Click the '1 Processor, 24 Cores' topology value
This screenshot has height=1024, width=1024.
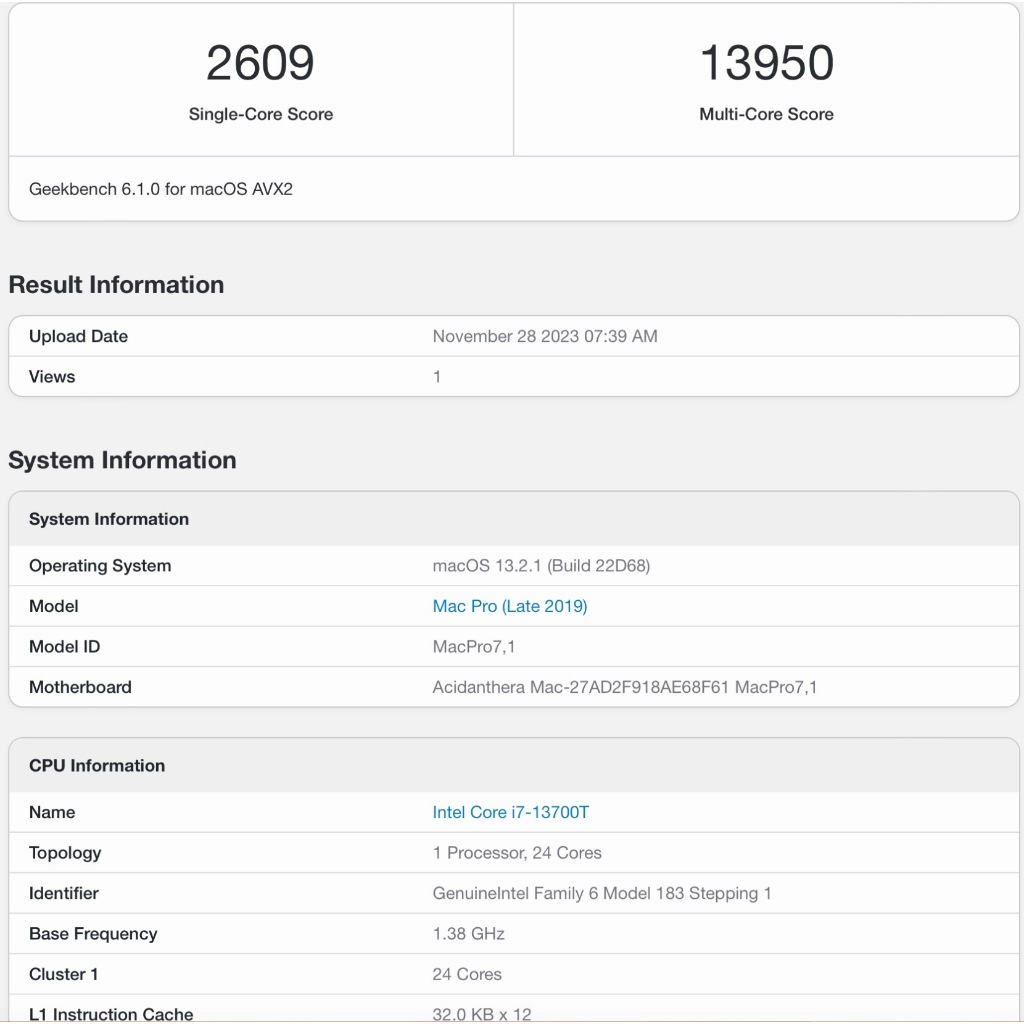click(x=517, y=853)
